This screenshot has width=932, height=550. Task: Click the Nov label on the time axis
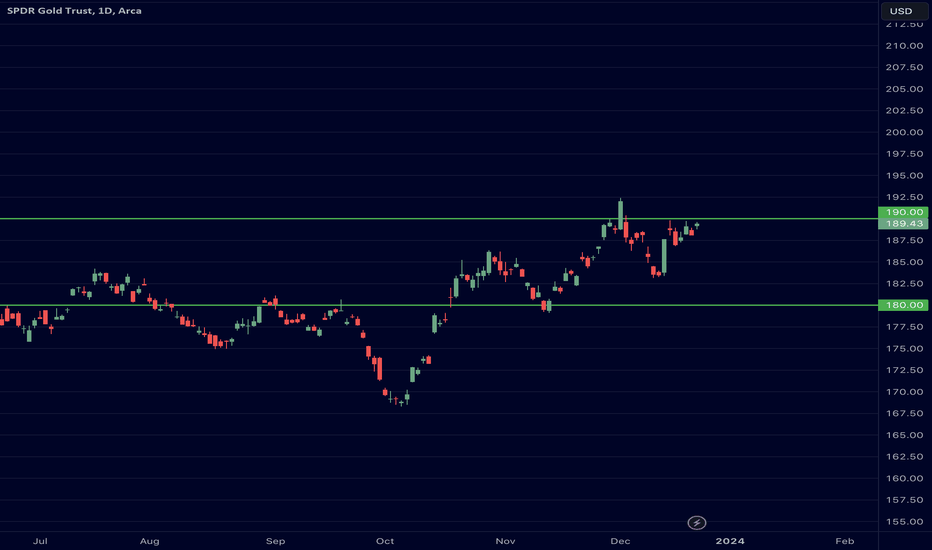[x=505, y=541]
